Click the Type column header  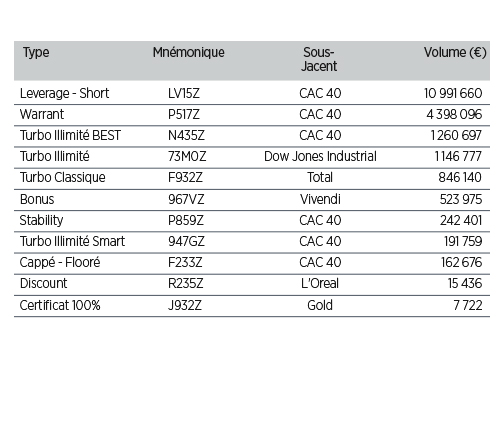36,53
